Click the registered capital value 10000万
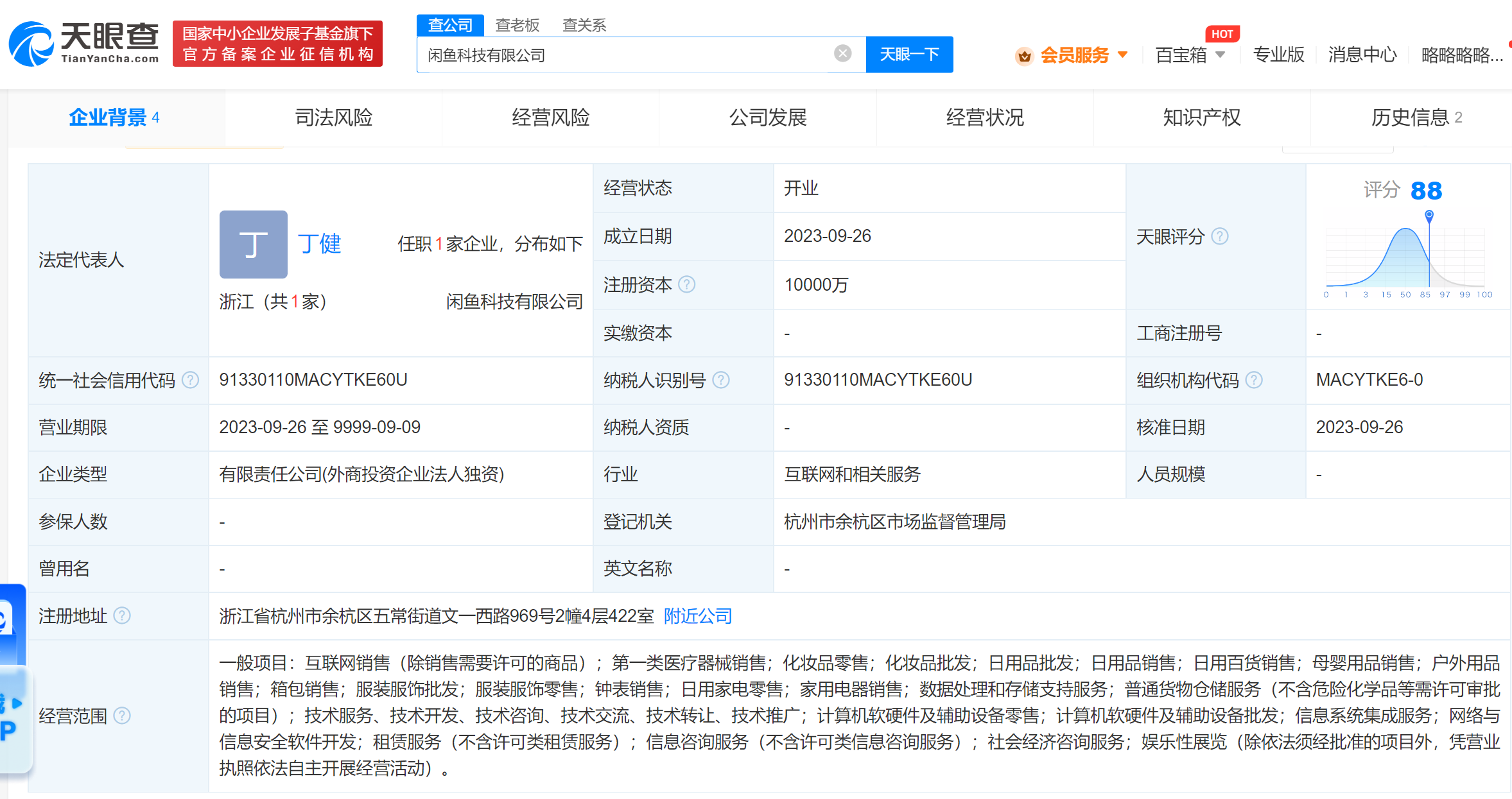This screenshot has width=1512, height=799. point(815,285)
